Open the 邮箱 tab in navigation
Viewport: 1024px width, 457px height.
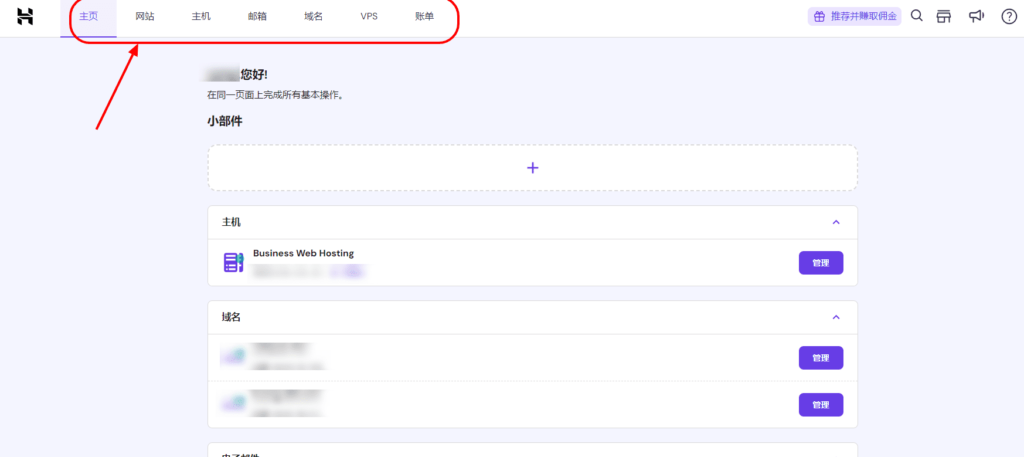pos(257,17)
